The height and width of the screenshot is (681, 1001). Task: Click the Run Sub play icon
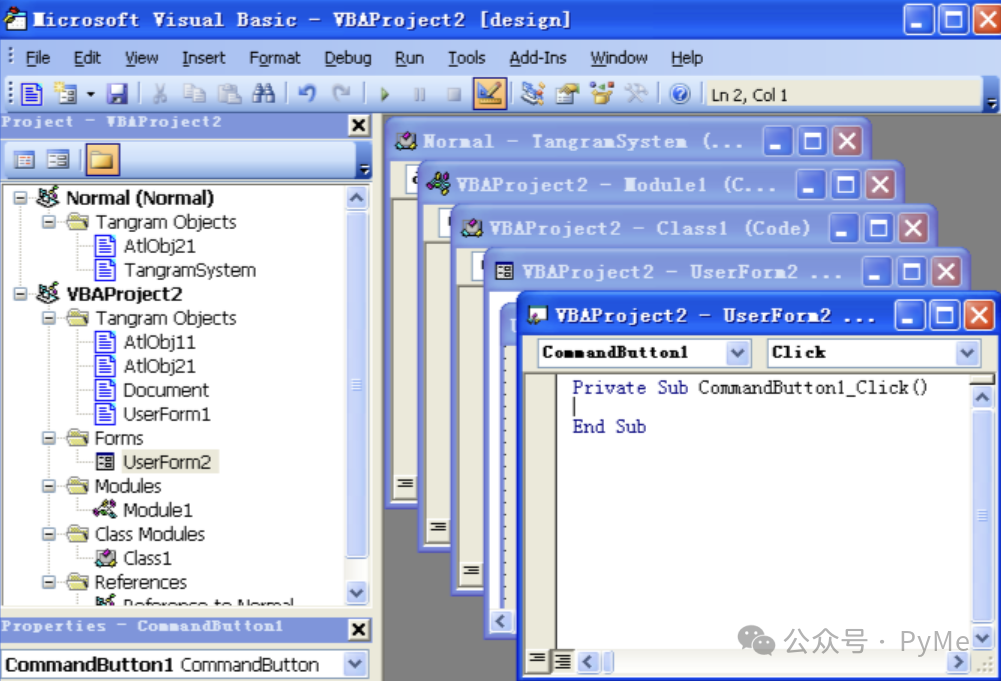coord(384,94)
